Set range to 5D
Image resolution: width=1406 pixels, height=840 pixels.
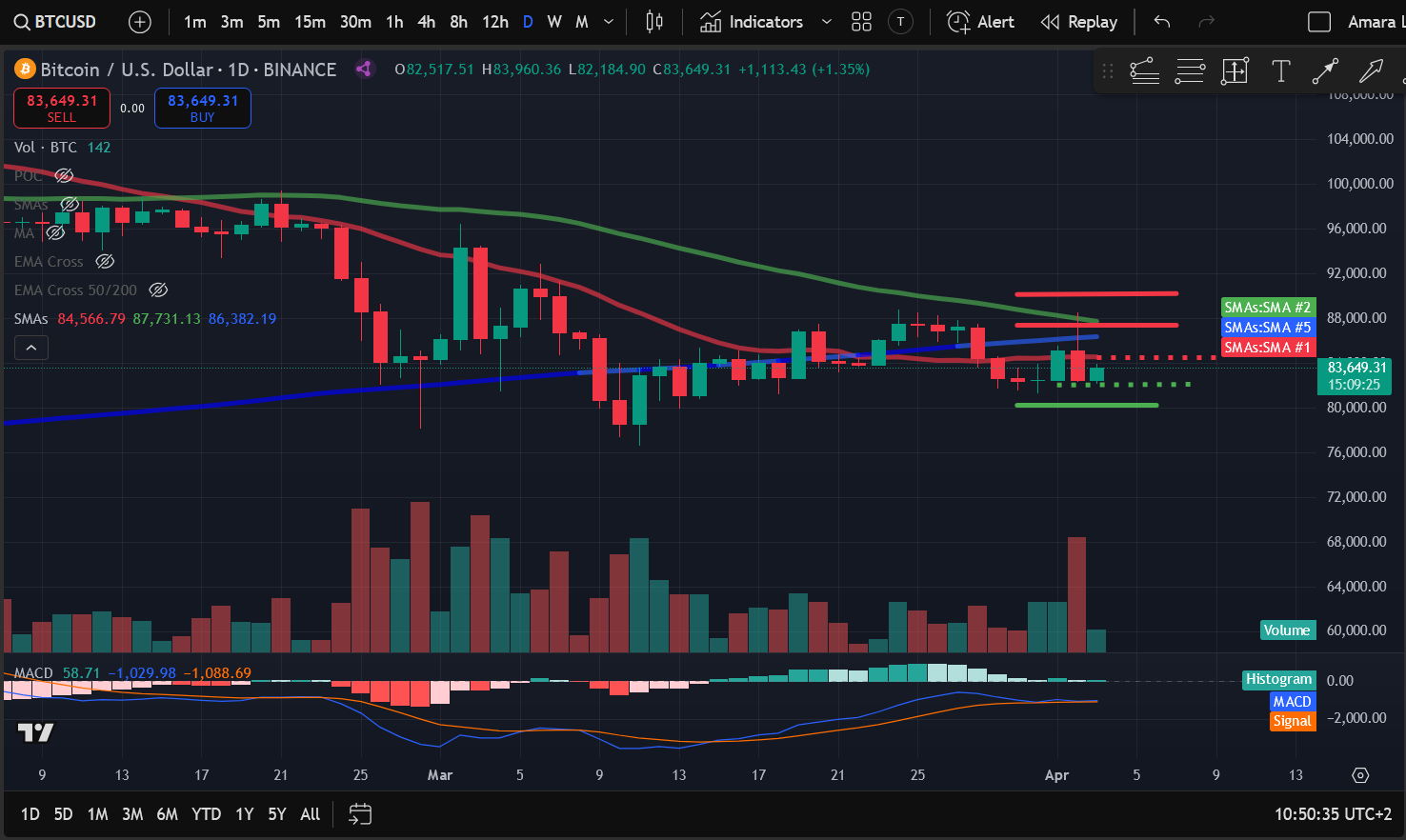(x=63, y=814)
